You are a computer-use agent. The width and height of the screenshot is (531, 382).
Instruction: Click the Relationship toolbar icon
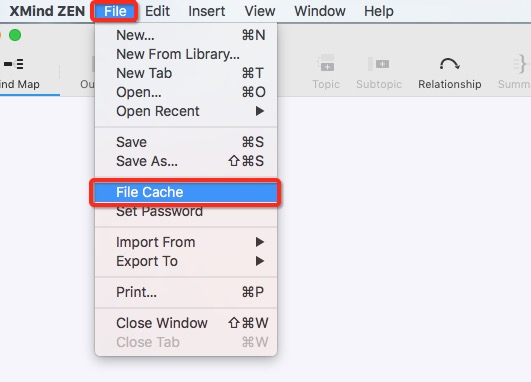[x=449, y=64]
